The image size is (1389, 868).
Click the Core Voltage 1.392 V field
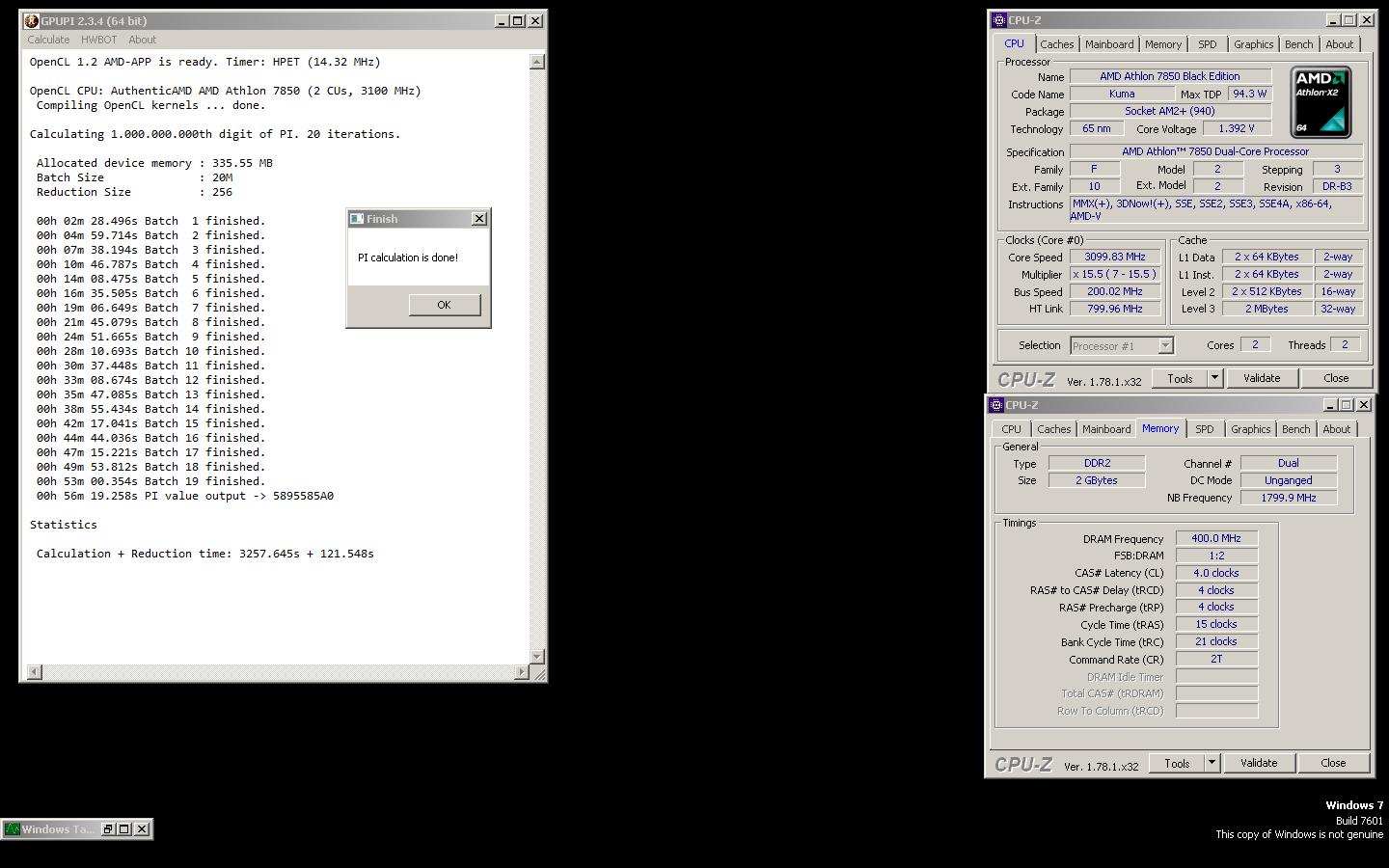point(1236,128)
